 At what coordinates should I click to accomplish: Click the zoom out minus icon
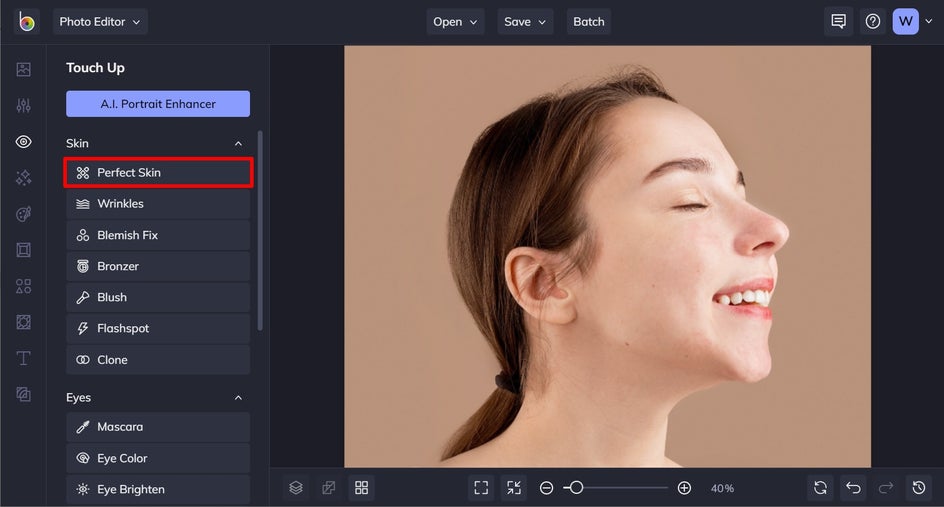[546, 488]
